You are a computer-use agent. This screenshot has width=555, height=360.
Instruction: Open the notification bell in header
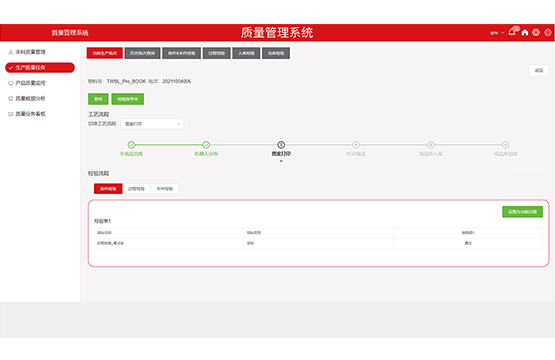512,32
